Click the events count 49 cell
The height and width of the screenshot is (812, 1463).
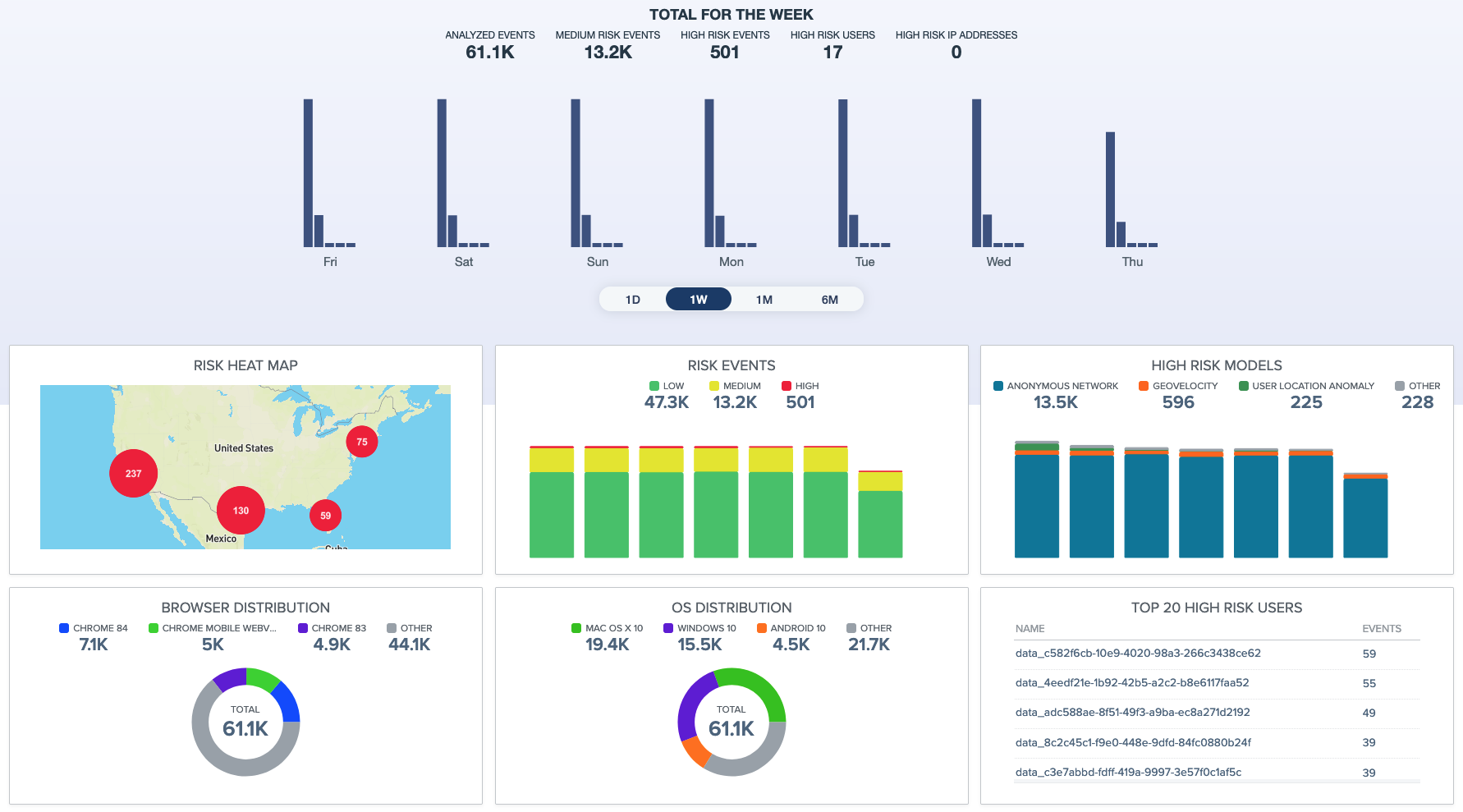[1369, 713]
